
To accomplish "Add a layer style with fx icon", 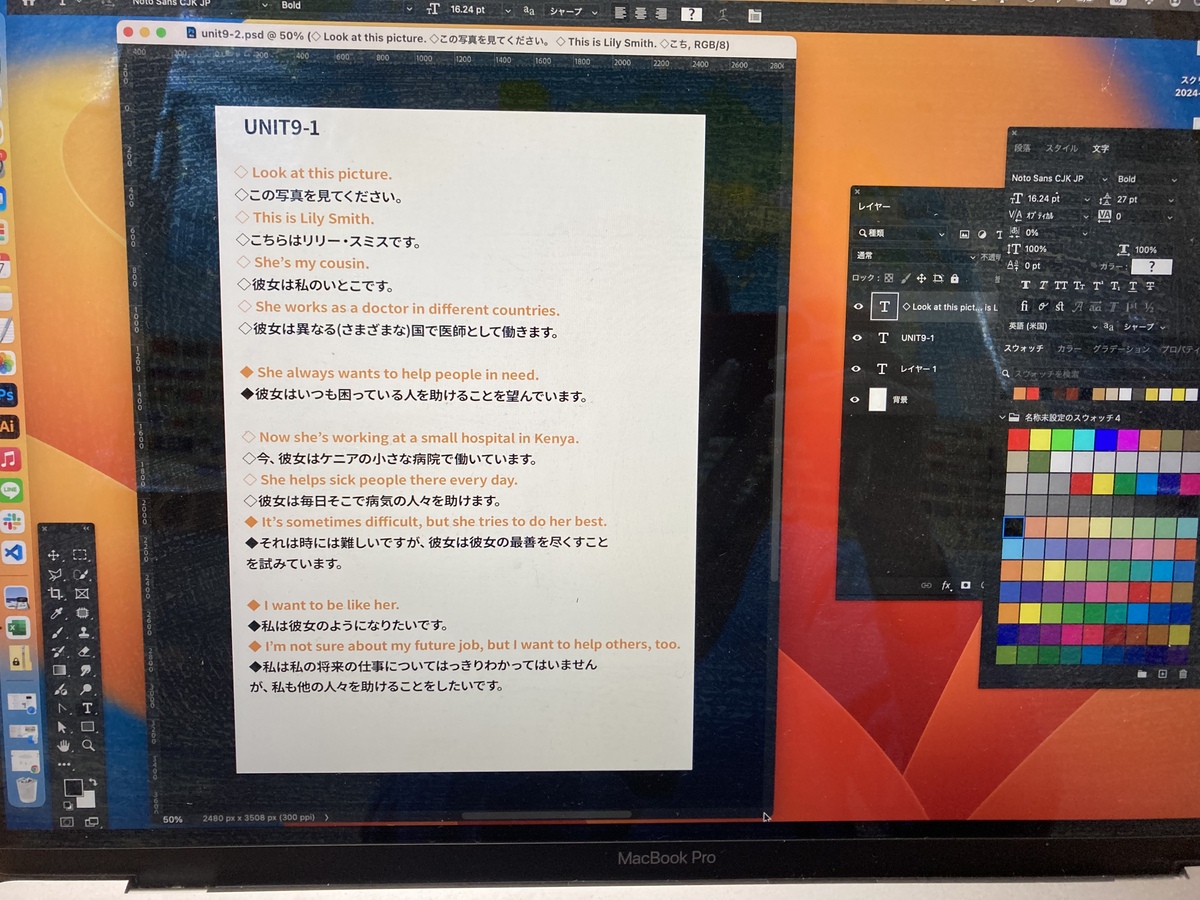I will (947, 585).
